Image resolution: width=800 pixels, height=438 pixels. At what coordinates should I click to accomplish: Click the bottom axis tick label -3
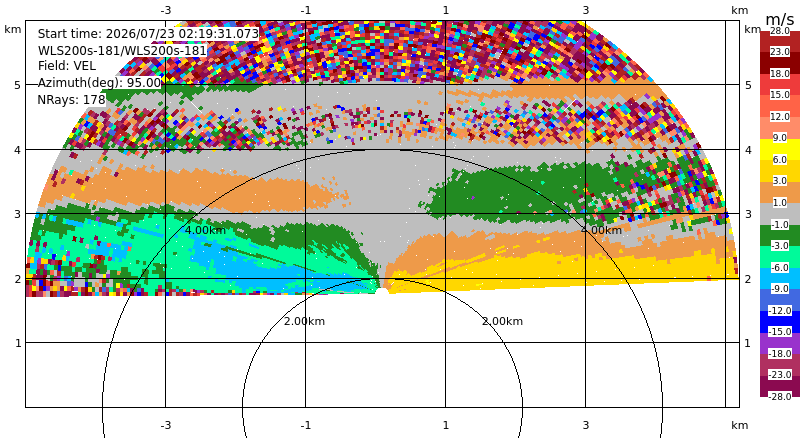166,425
